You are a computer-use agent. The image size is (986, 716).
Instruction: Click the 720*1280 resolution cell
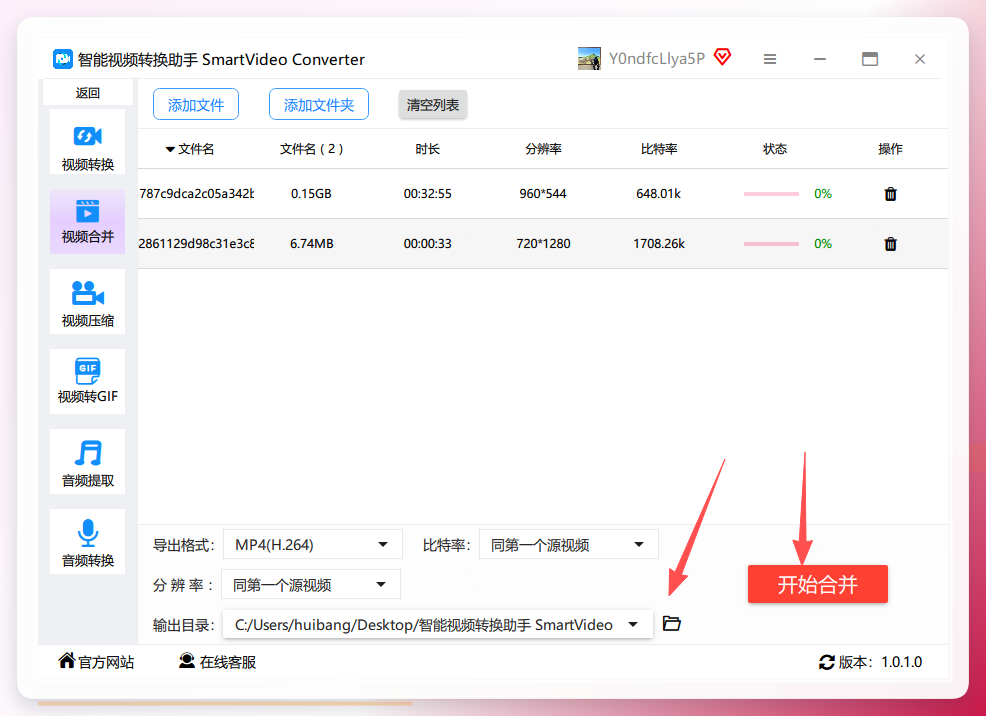543,243
